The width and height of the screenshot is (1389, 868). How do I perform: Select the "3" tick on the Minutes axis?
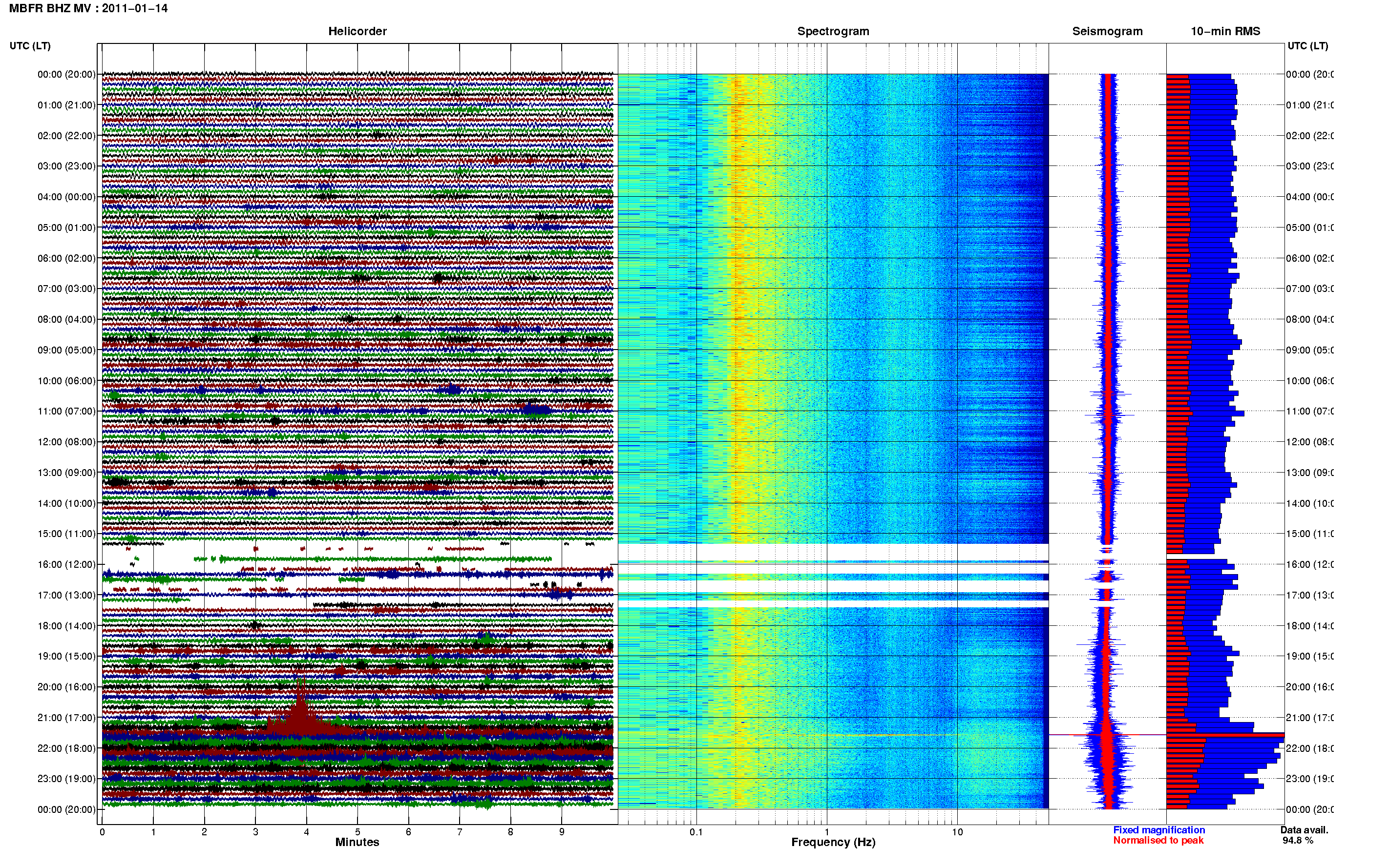pos(255,832)
